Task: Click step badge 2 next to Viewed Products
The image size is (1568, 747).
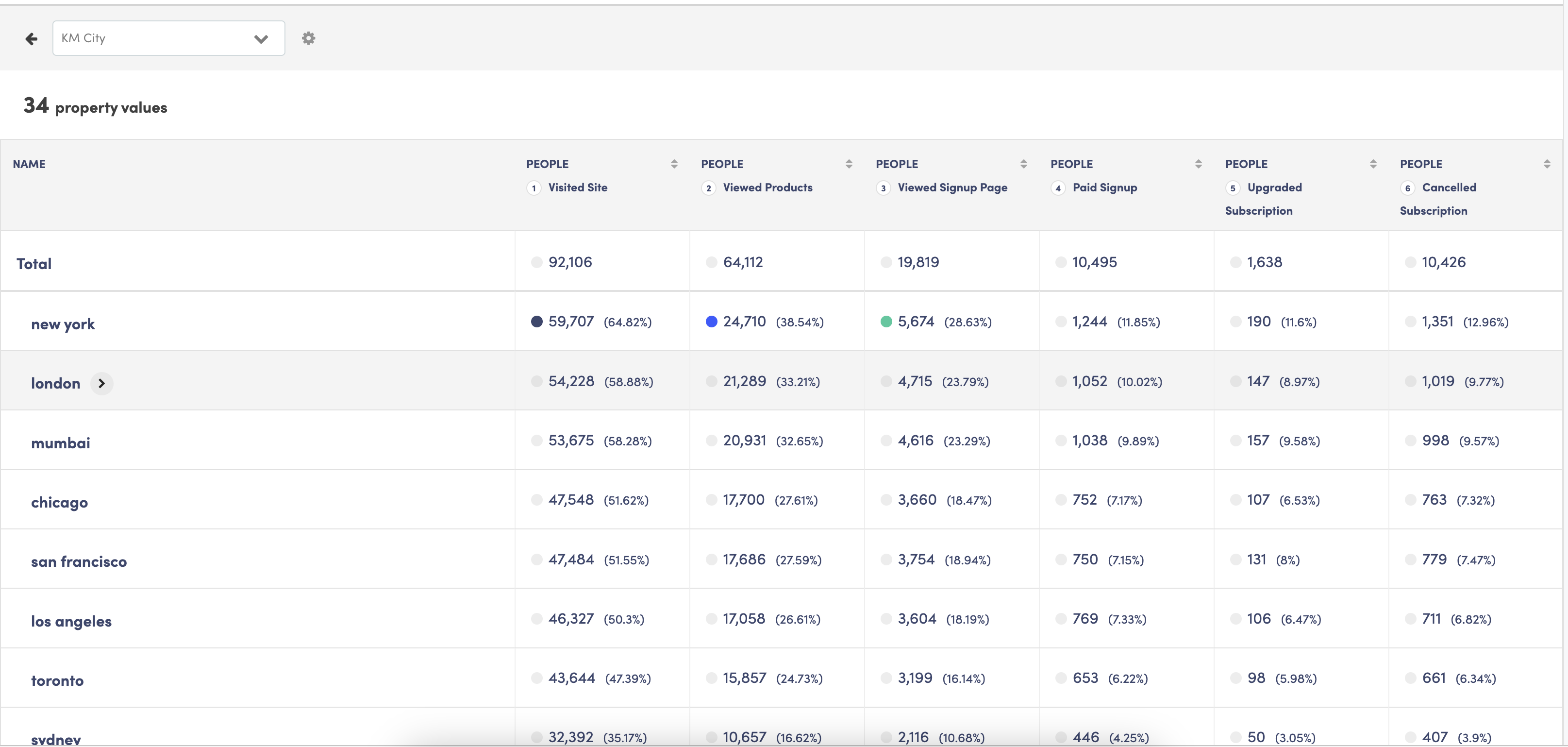Action: pyautogui.click(x=709, y=188)
